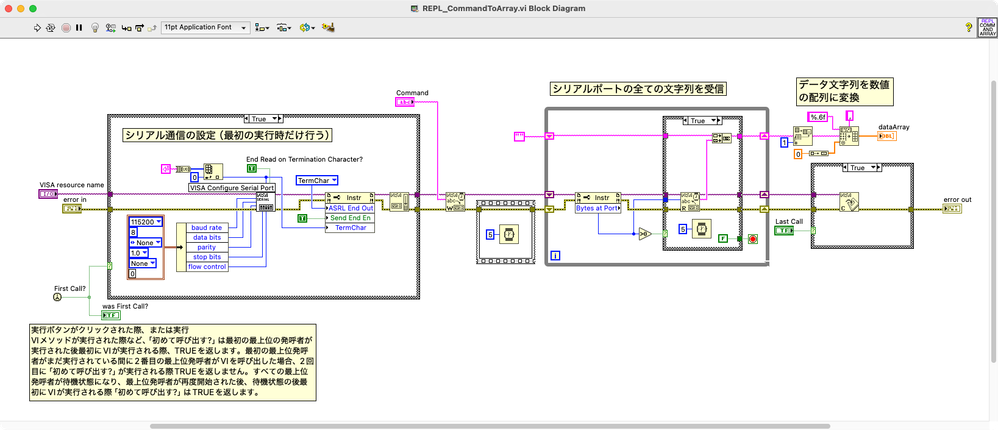Click the Wait (ms) watch in sequence frame
Screen dimensions: 998x430
tap(507, 233)
